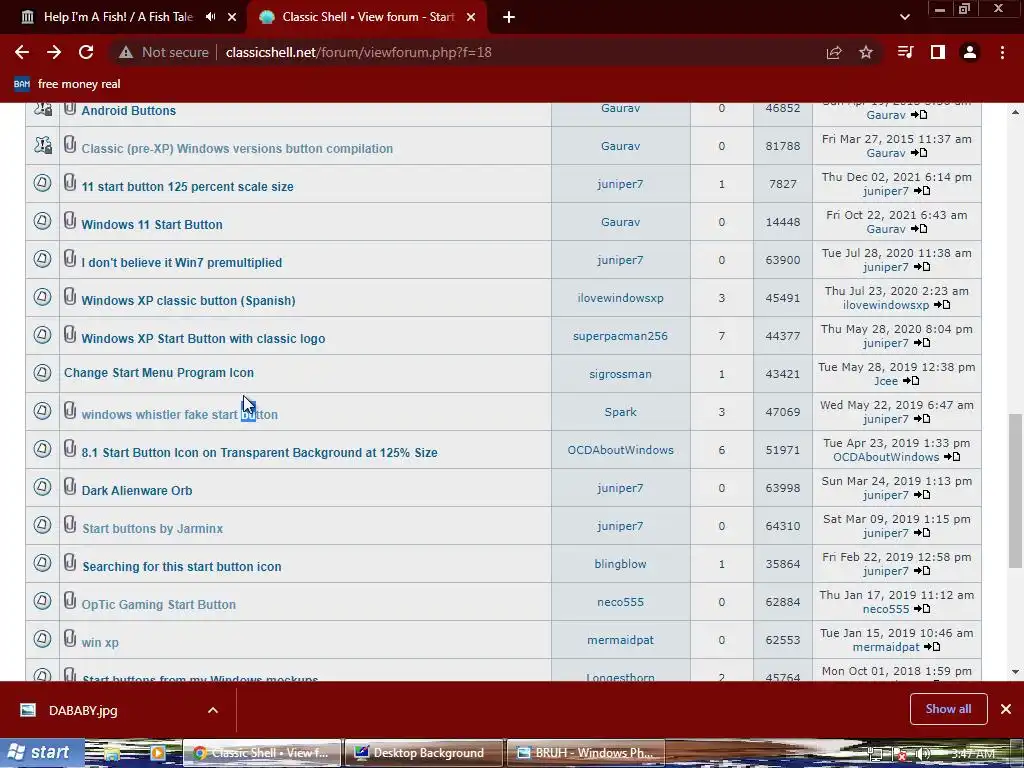Open I don't believe it Win7 premultiplied
This screenshot has width=1024, height=768.
click(x=182, y=263)
